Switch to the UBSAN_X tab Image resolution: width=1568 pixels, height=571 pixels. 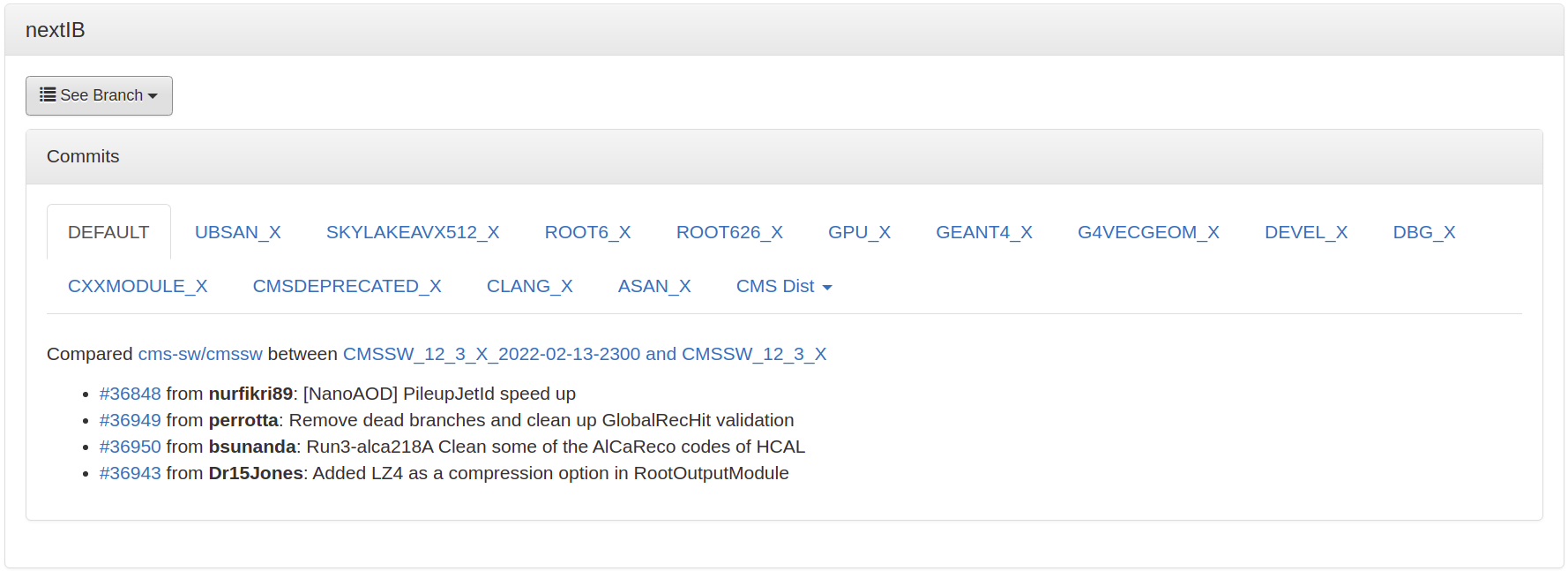237,232
